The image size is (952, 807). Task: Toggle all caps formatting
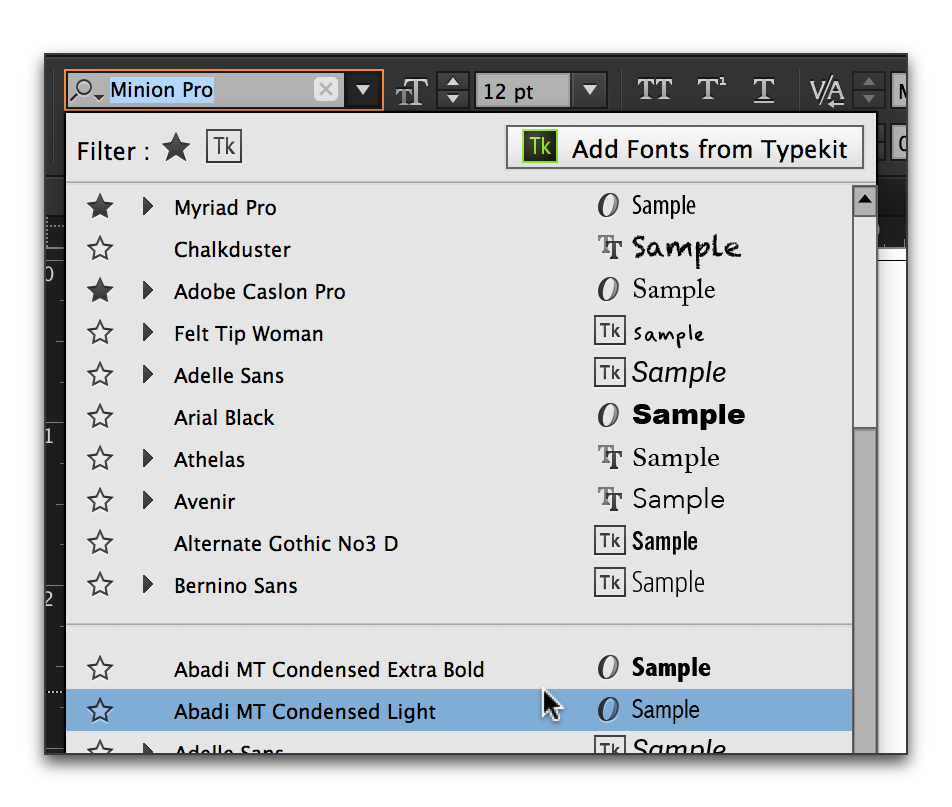point(655,90)
